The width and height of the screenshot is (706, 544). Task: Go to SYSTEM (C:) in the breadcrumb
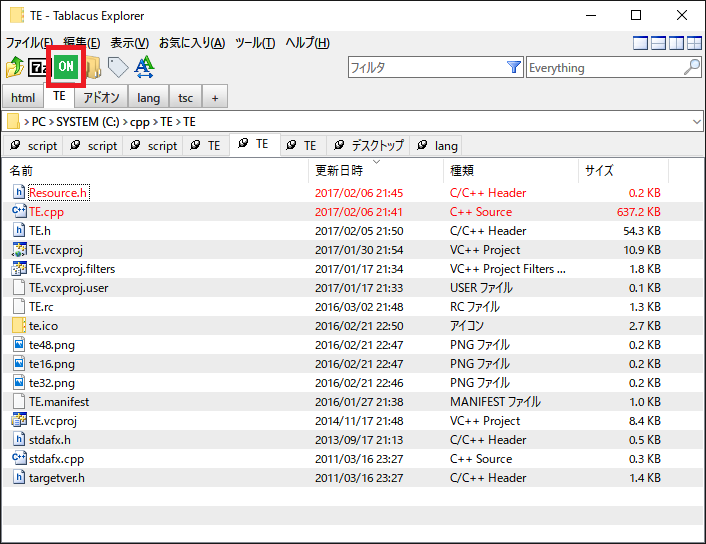[x=88, y=122]
